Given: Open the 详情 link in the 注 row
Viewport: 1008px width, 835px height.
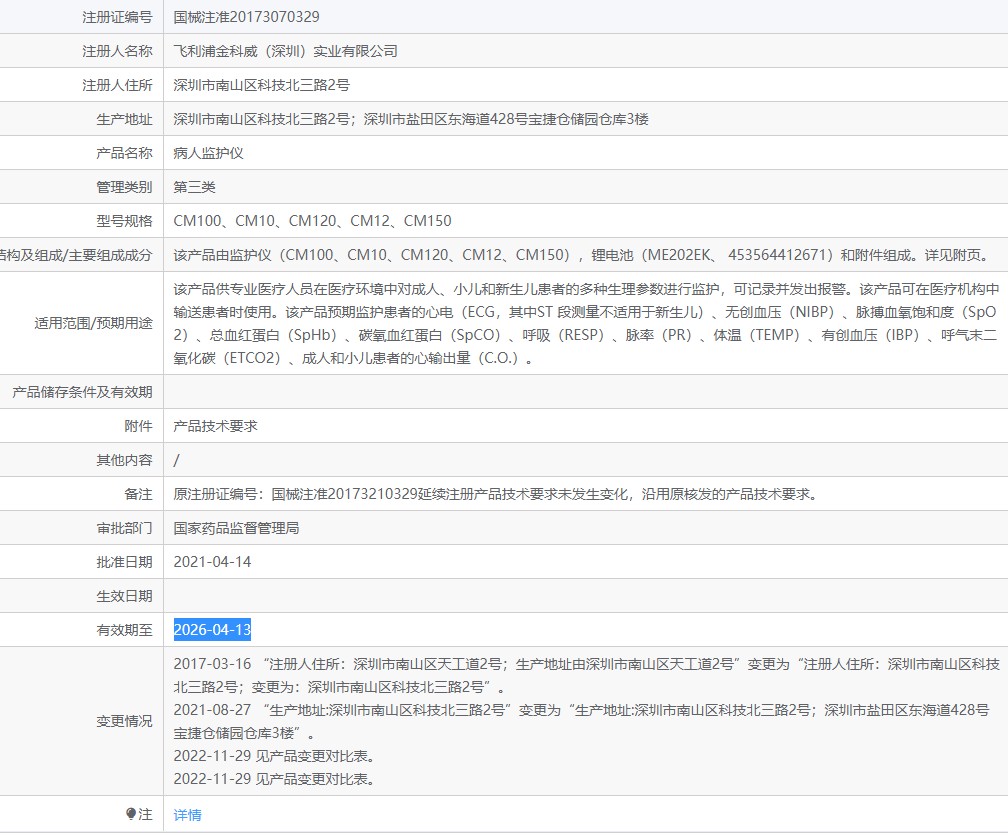Looking at the screenshot, I should [187, 814].
